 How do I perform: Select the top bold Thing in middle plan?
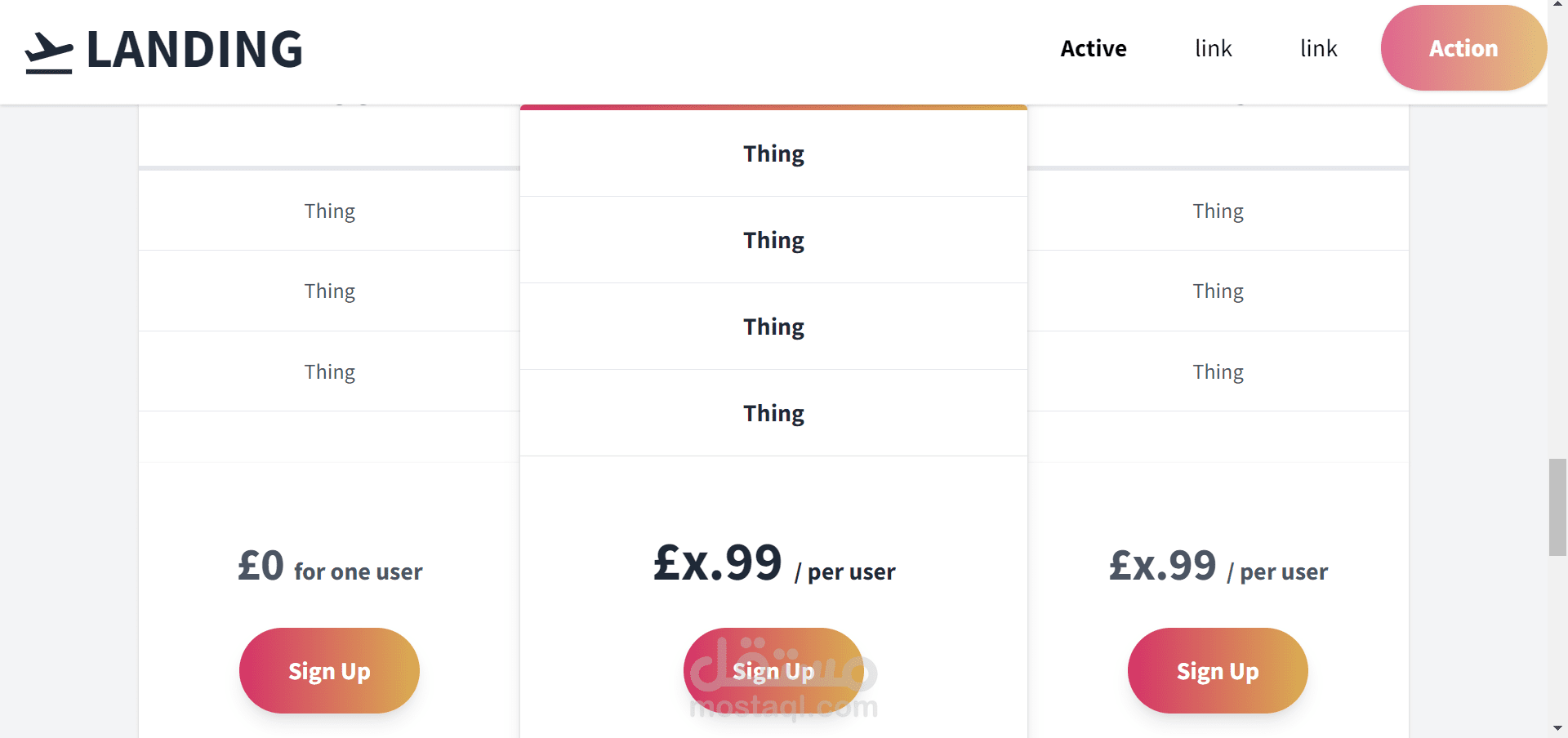(773, 154)
